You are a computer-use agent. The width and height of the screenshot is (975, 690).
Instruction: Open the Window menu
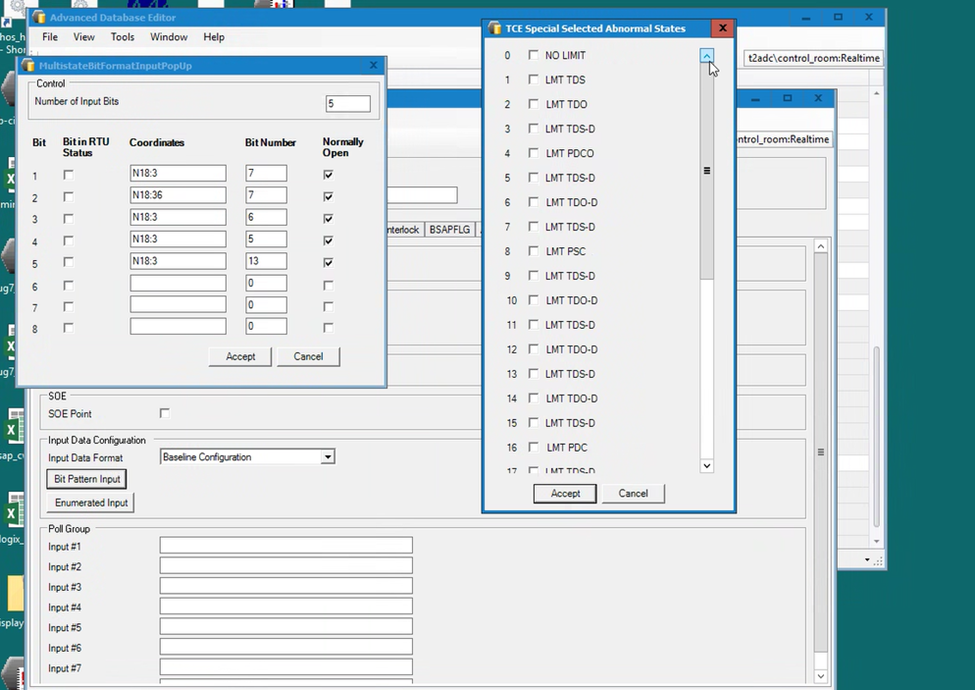tap(169, 37)
